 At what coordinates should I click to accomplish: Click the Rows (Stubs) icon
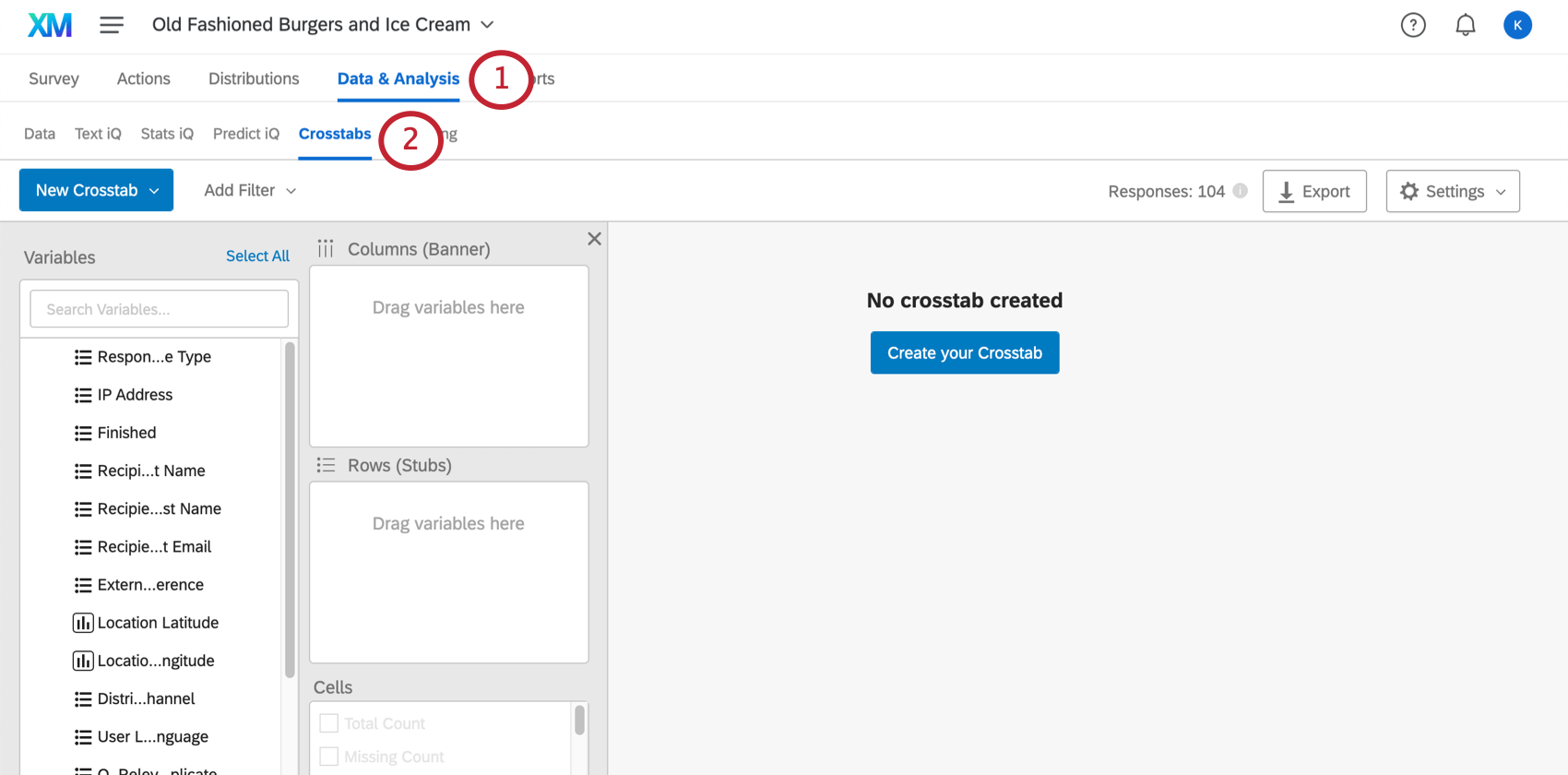[326, 465]
